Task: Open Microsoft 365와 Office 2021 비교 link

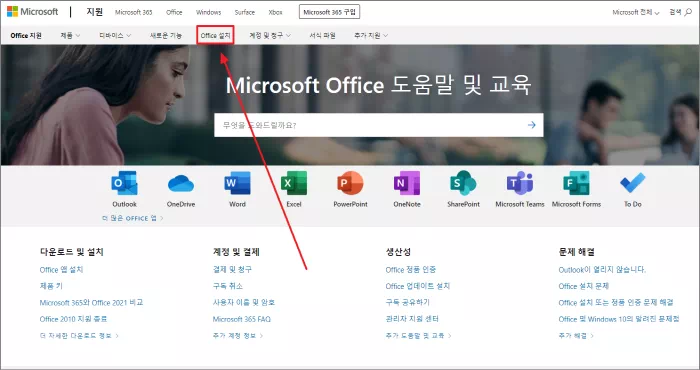Action: tap(91, 302)
